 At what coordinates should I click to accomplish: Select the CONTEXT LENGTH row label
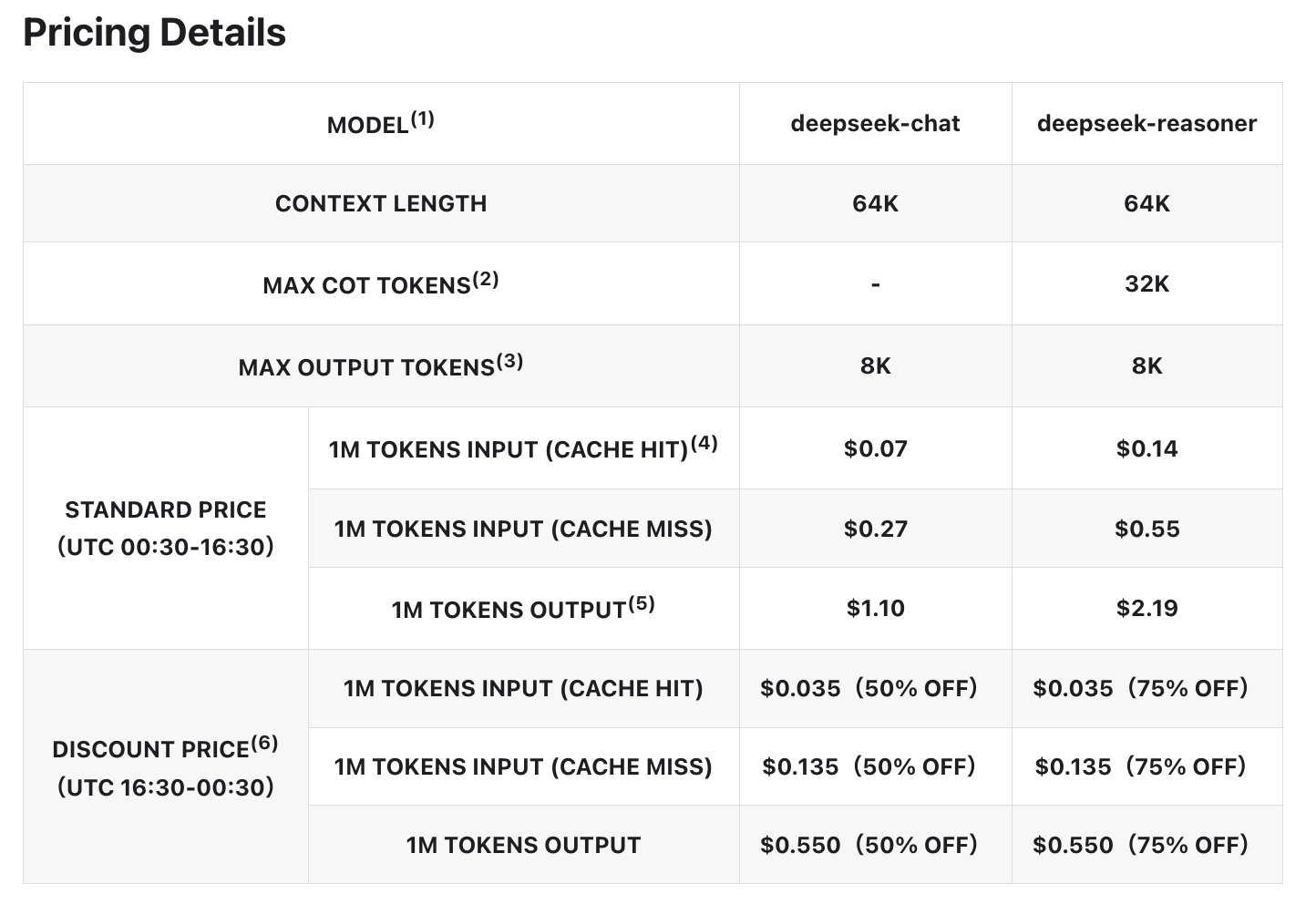tap(381, 203)
